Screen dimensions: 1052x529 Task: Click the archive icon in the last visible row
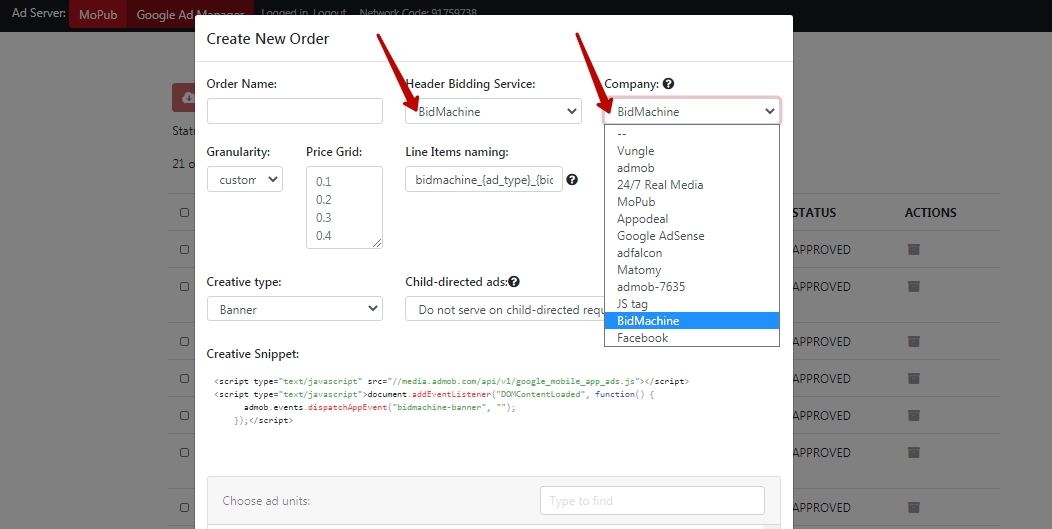[913, 507]
